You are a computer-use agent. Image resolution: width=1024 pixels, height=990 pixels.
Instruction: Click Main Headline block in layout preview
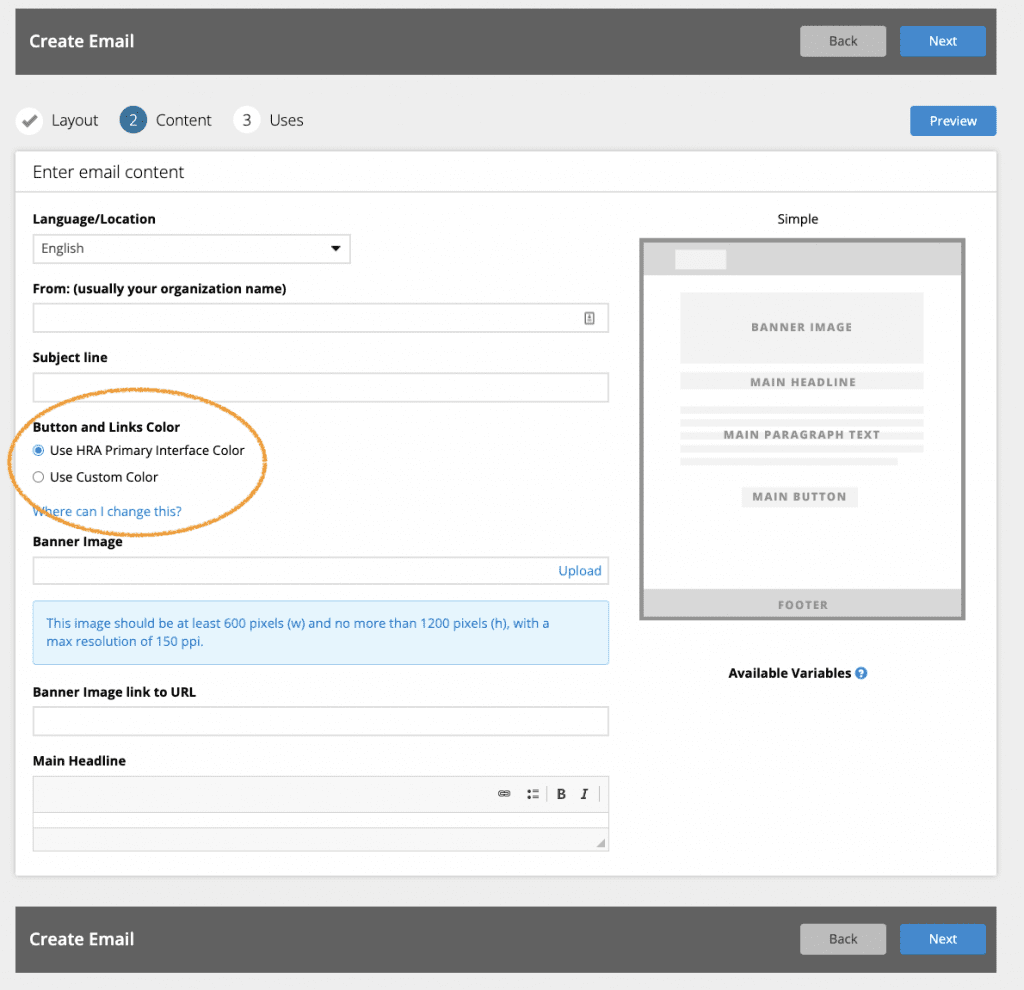tap(802, 381)
